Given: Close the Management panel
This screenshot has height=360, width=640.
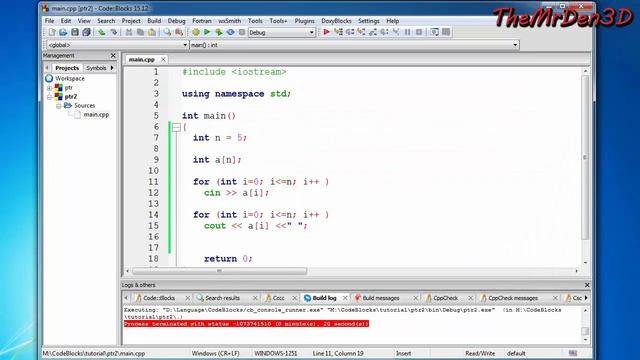Looking at the screenshot, I should (113, 56).
